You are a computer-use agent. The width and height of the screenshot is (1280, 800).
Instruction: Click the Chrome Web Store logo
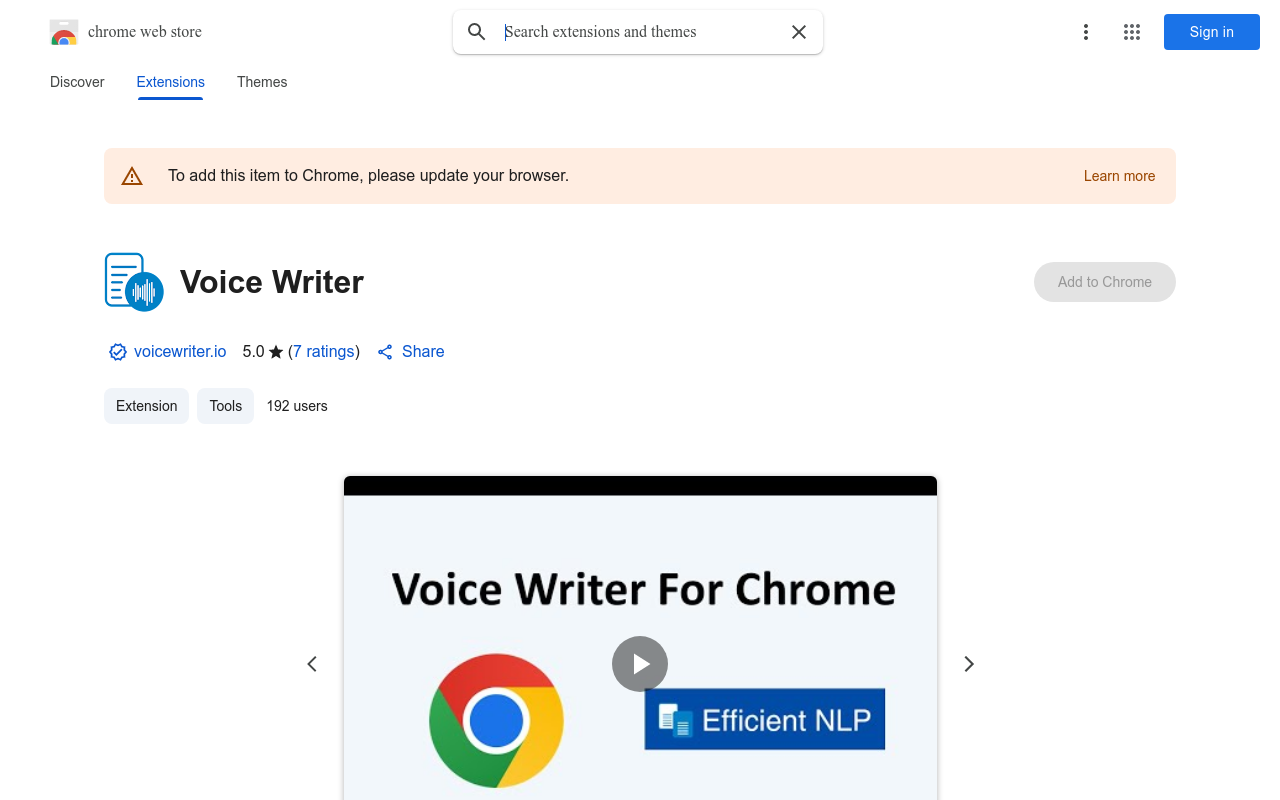pyautogui.click(x=64, y=32)
